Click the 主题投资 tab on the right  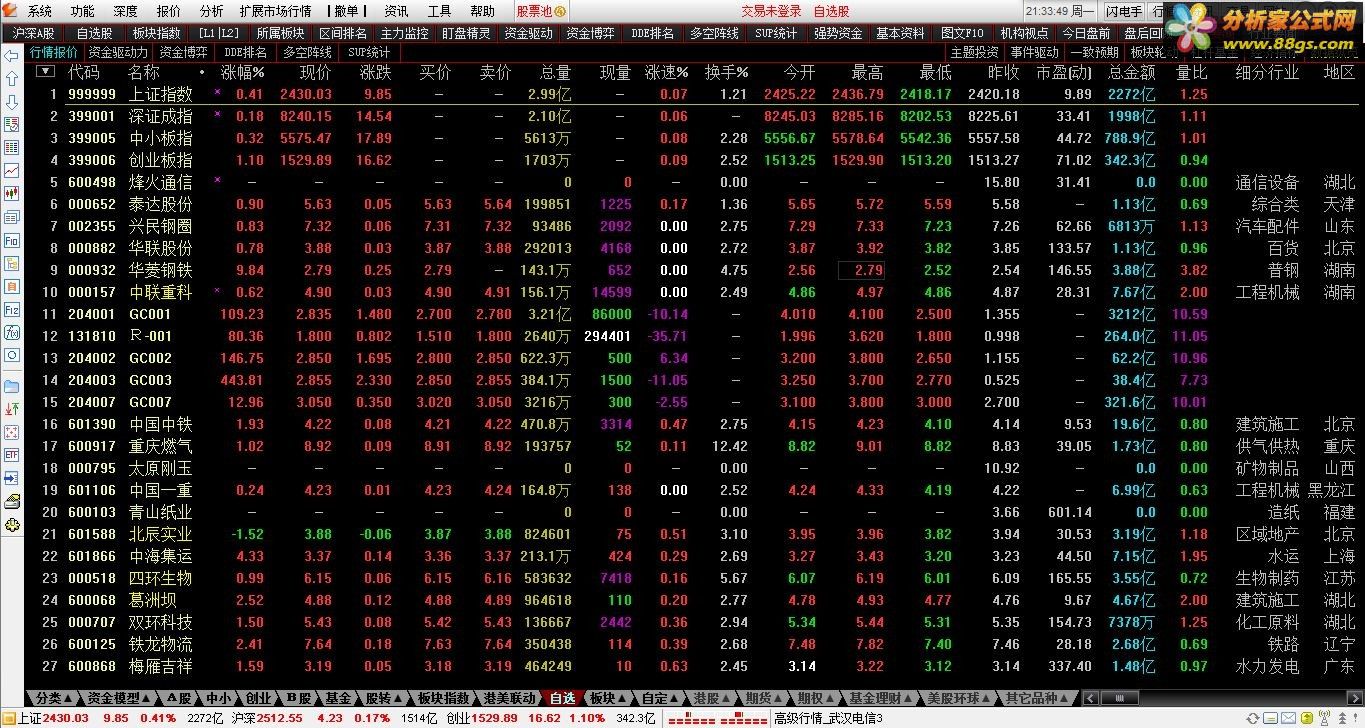[974, 53]
